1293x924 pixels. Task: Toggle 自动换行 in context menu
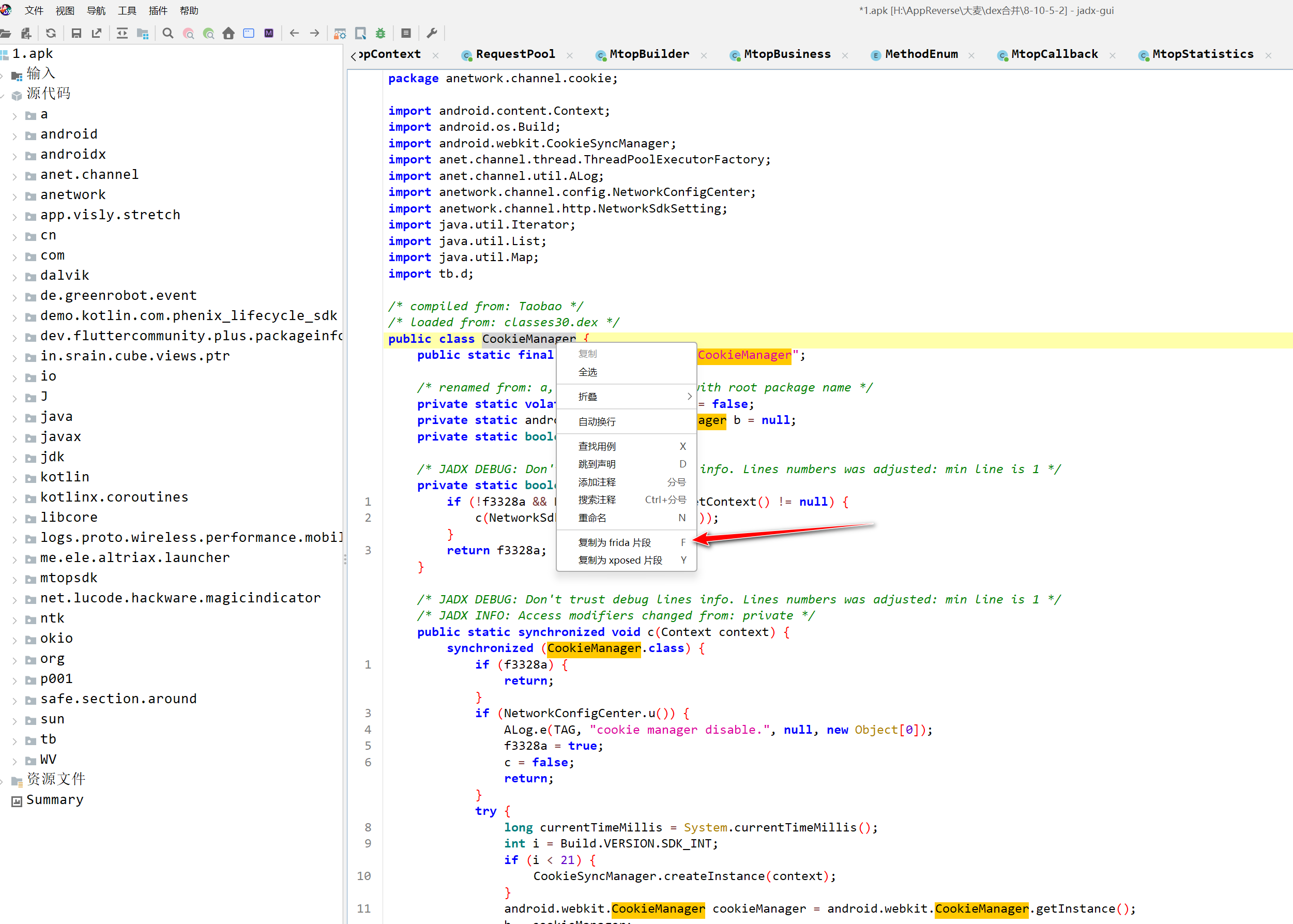coord(597,421)
